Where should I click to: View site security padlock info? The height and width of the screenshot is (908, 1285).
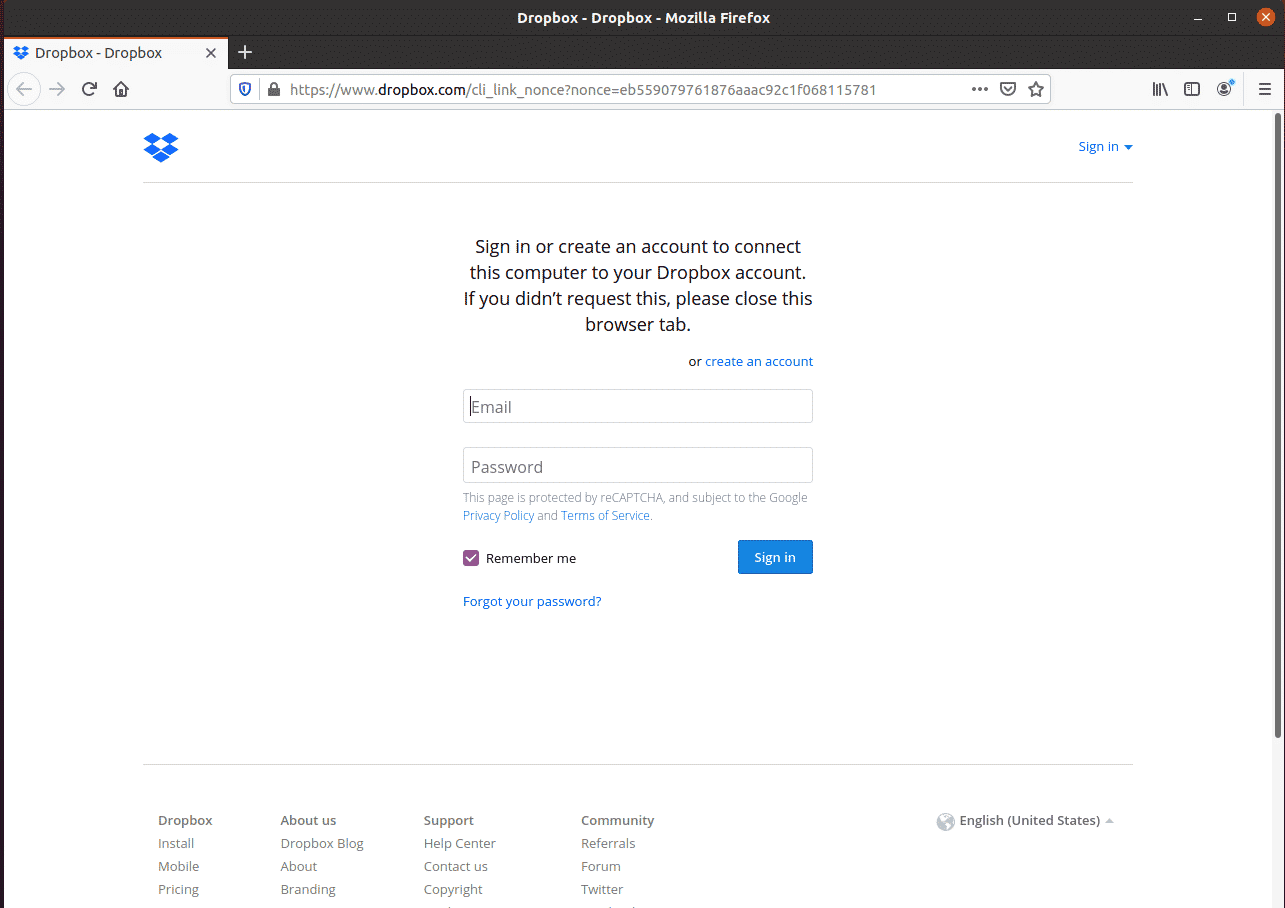click(x=273, y=89)
